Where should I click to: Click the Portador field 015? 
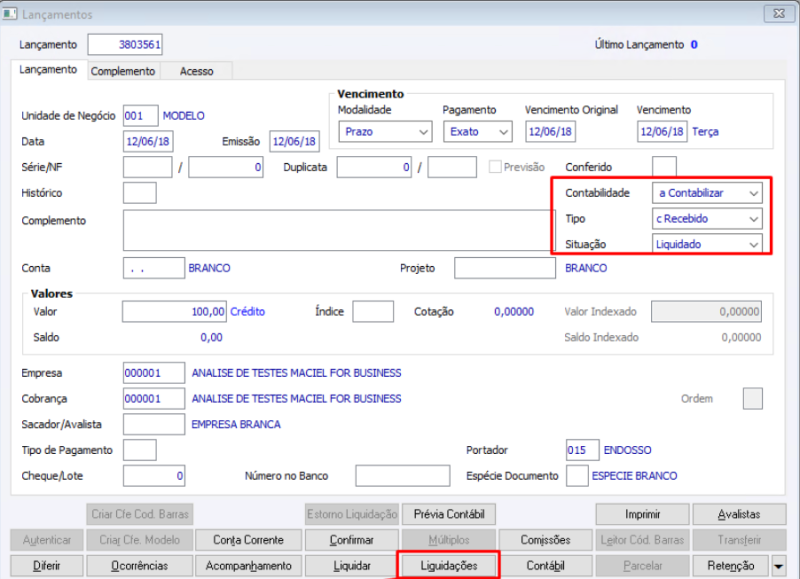point(582,450)
